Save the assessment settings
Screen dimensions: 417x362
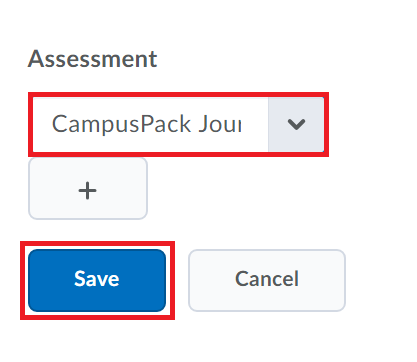(x=97, y=280)
